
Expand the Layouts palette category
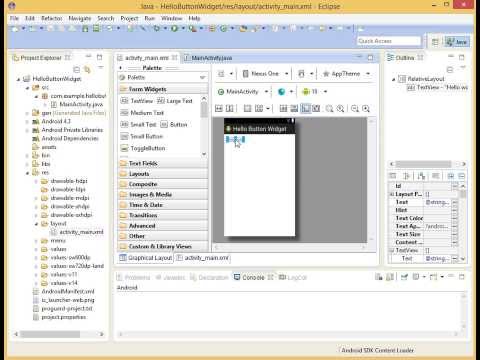163,174
